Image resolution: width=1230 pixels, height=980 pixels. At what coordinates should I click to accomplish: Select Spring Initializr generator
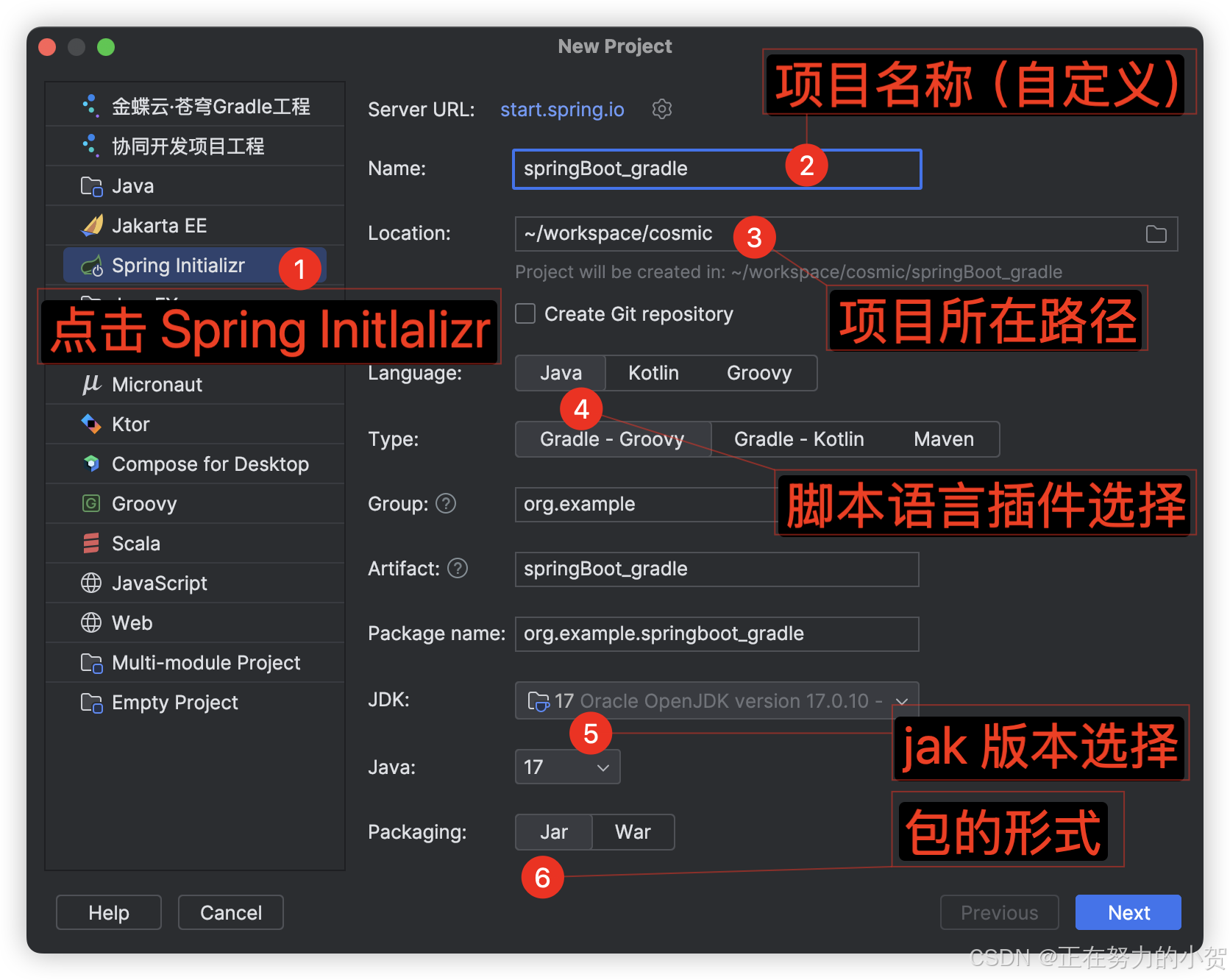click(195, 265)
